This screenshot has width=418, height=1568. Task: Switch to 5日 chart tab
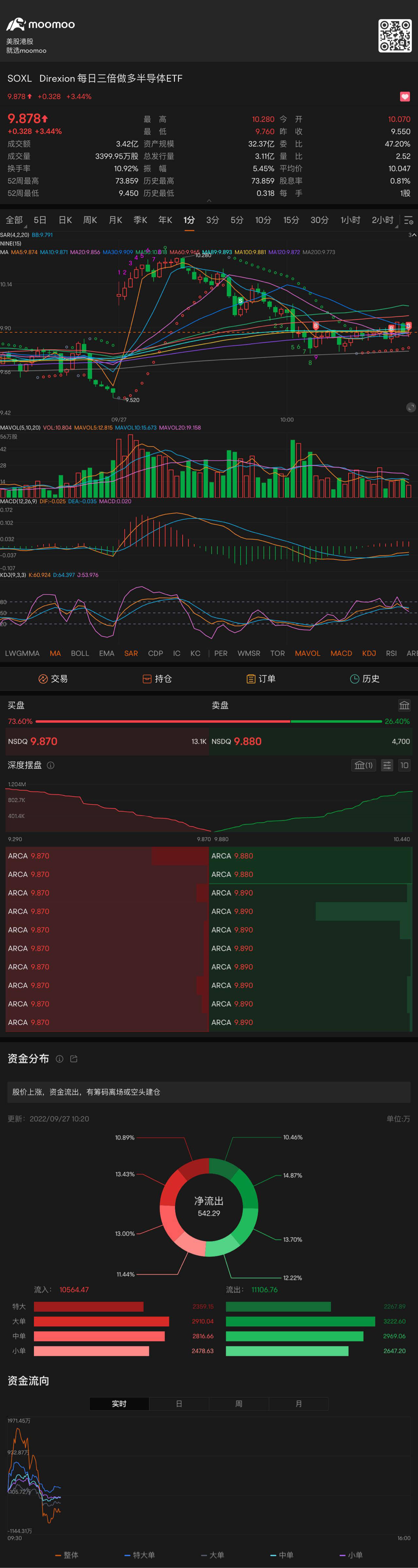tap(40, 220)
